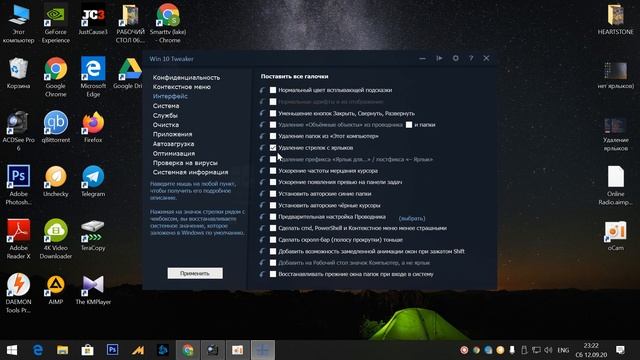This screenshot has width=640, height=360.
Task: Switch to the Система section
Action: pyautogui.click(x=166, y=106)
